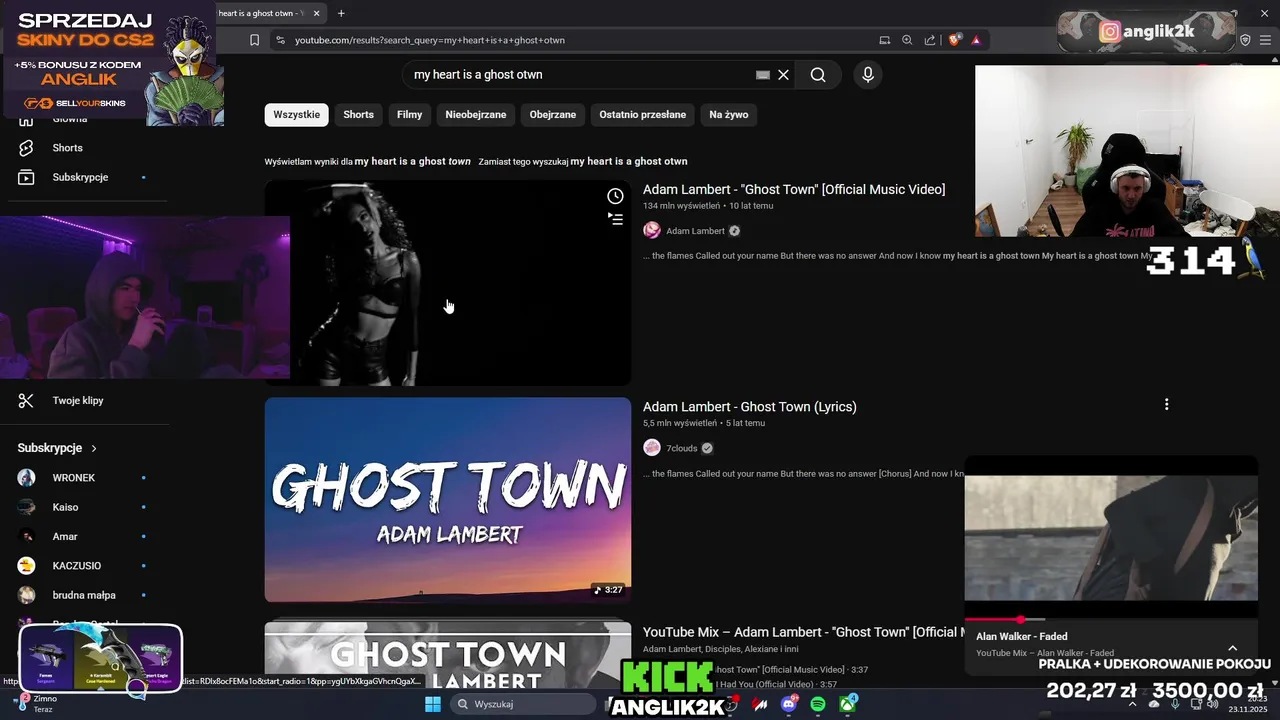Open Spotify from the taskbar
Image resolution: width=1280 pixels, height=720 pixels.
click(818, 704)
